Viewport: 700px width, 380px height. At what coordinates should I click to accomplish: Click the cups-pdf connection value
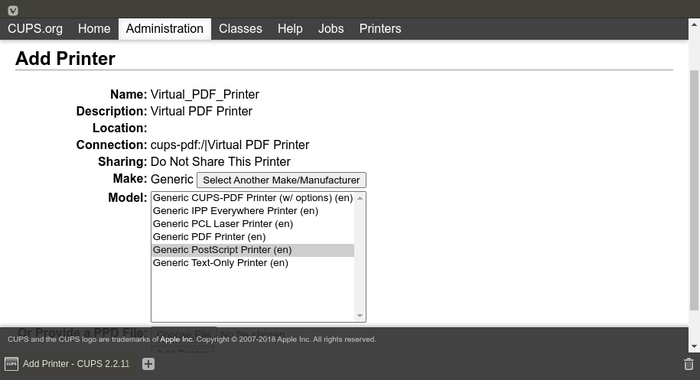pyautogui.click(x=230, y=145)
